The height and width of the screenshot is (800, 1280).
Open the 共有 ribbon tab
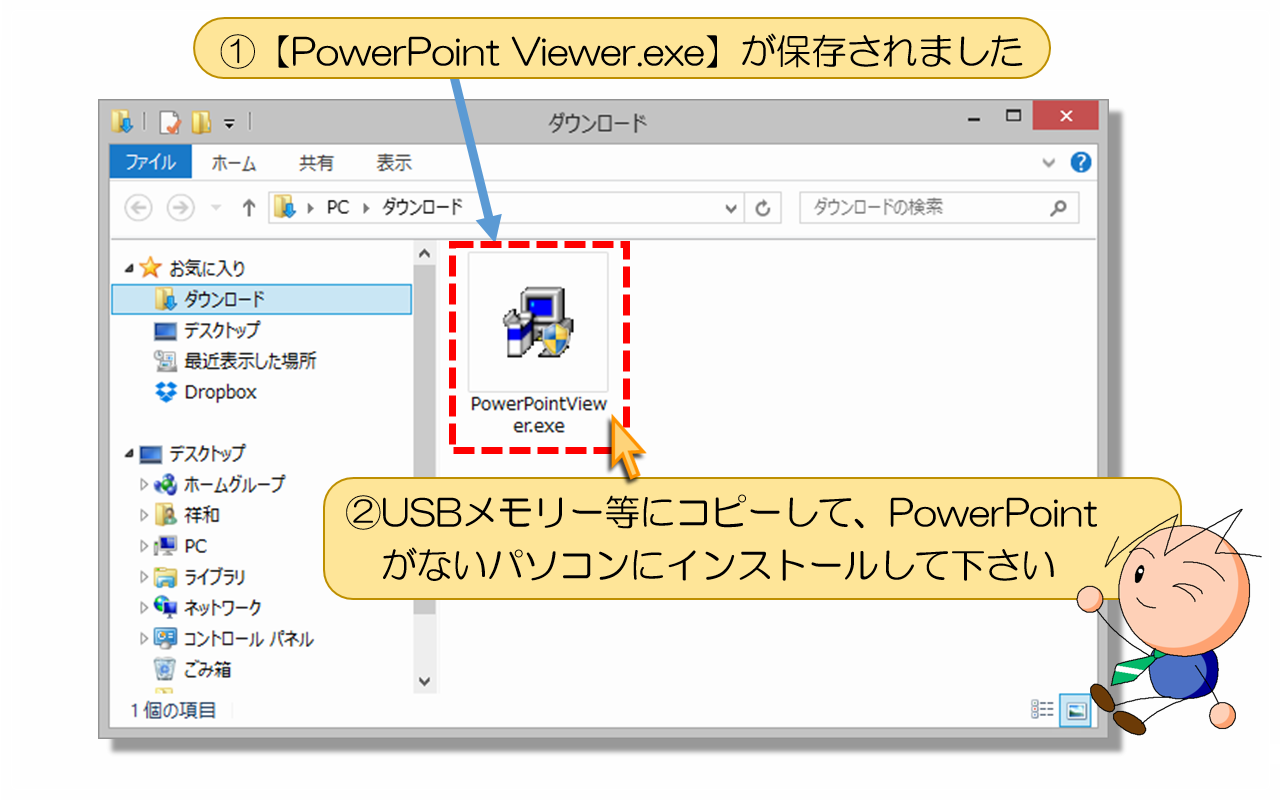(x=316, y=163)
